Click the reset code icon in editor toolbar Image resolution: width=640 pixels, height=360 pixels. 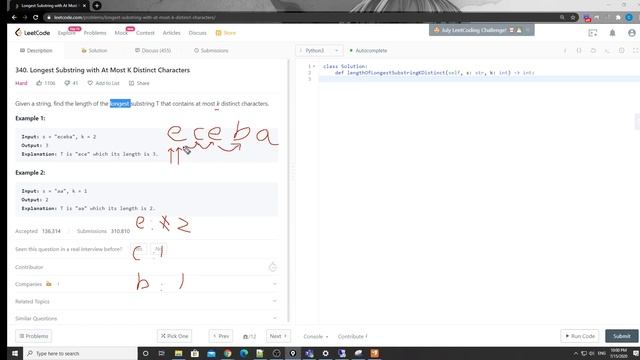(593, 51)
